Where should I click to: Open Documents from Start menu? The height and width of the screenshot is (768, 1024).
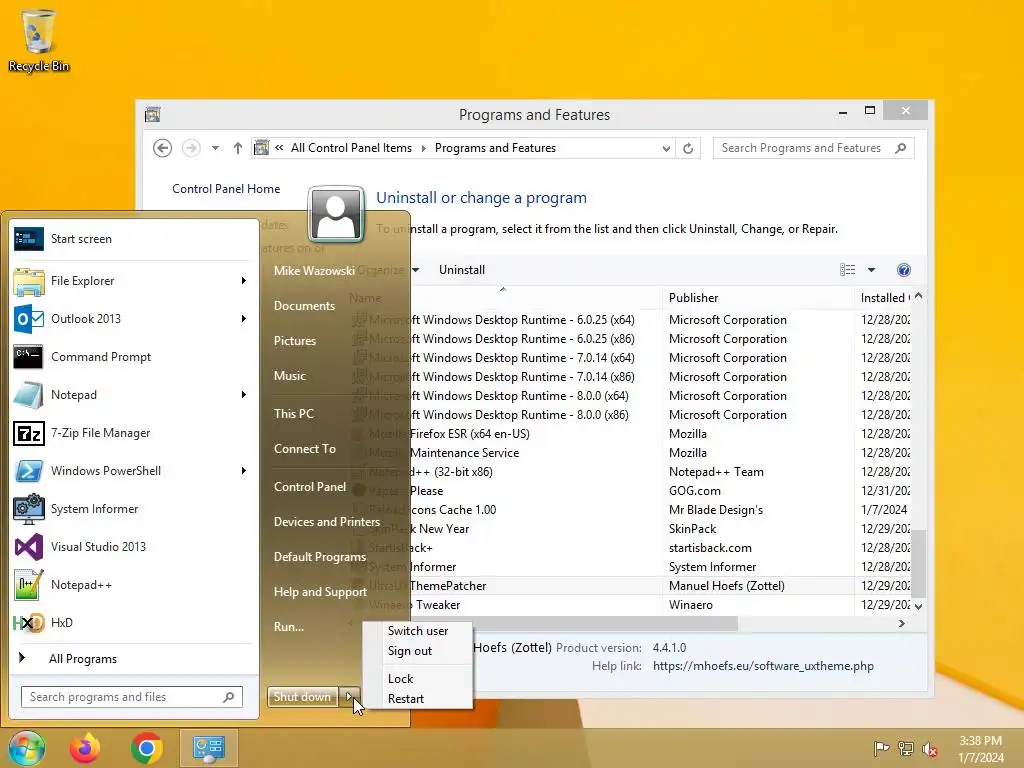click(304, 306)
